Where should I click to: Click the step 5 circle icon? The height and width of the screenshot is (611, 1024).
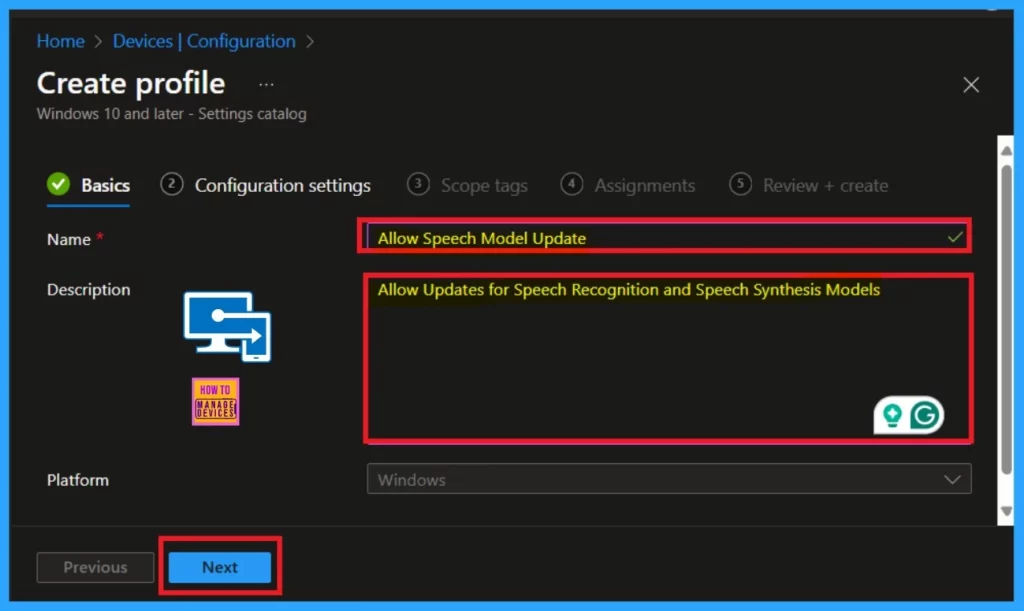741,184
